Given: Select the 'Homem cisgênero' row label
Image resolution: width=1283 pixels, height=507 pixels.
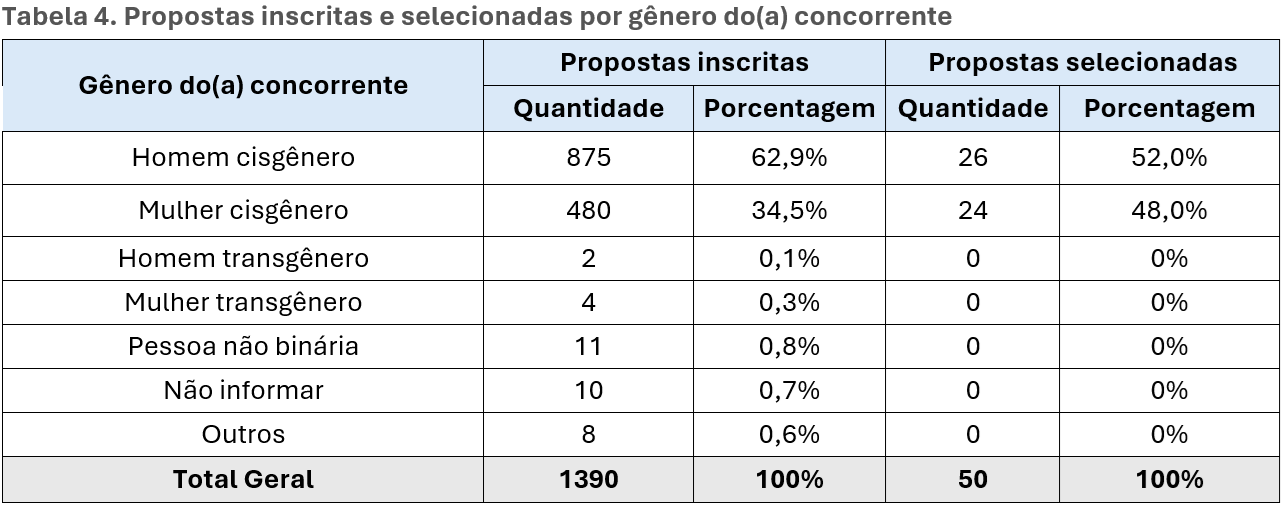Looking at the screenshot, I should point(243,157).
